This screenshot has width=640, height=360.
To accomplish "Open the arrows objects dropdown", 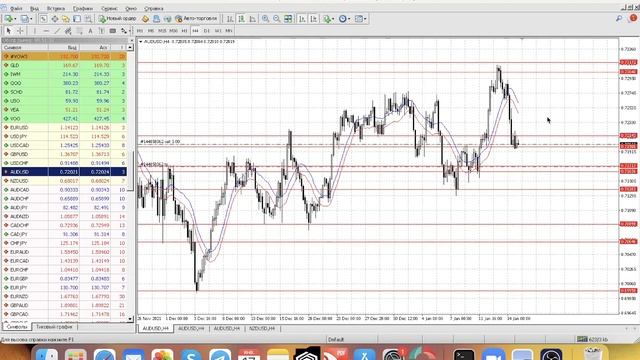I will click(x=130, y=31).
